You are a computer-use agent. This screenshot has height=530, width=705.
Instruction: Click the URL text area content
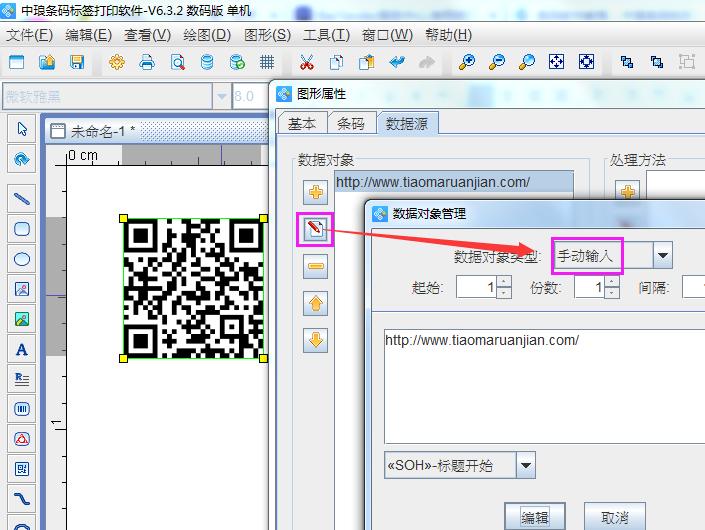482,340
